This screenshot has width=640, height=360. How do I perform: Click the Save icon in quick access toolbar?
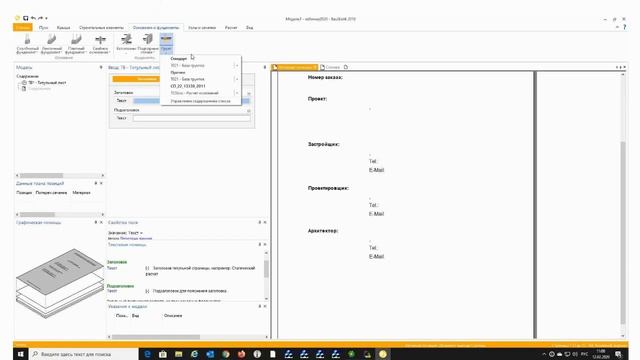(x=25, y=18)
